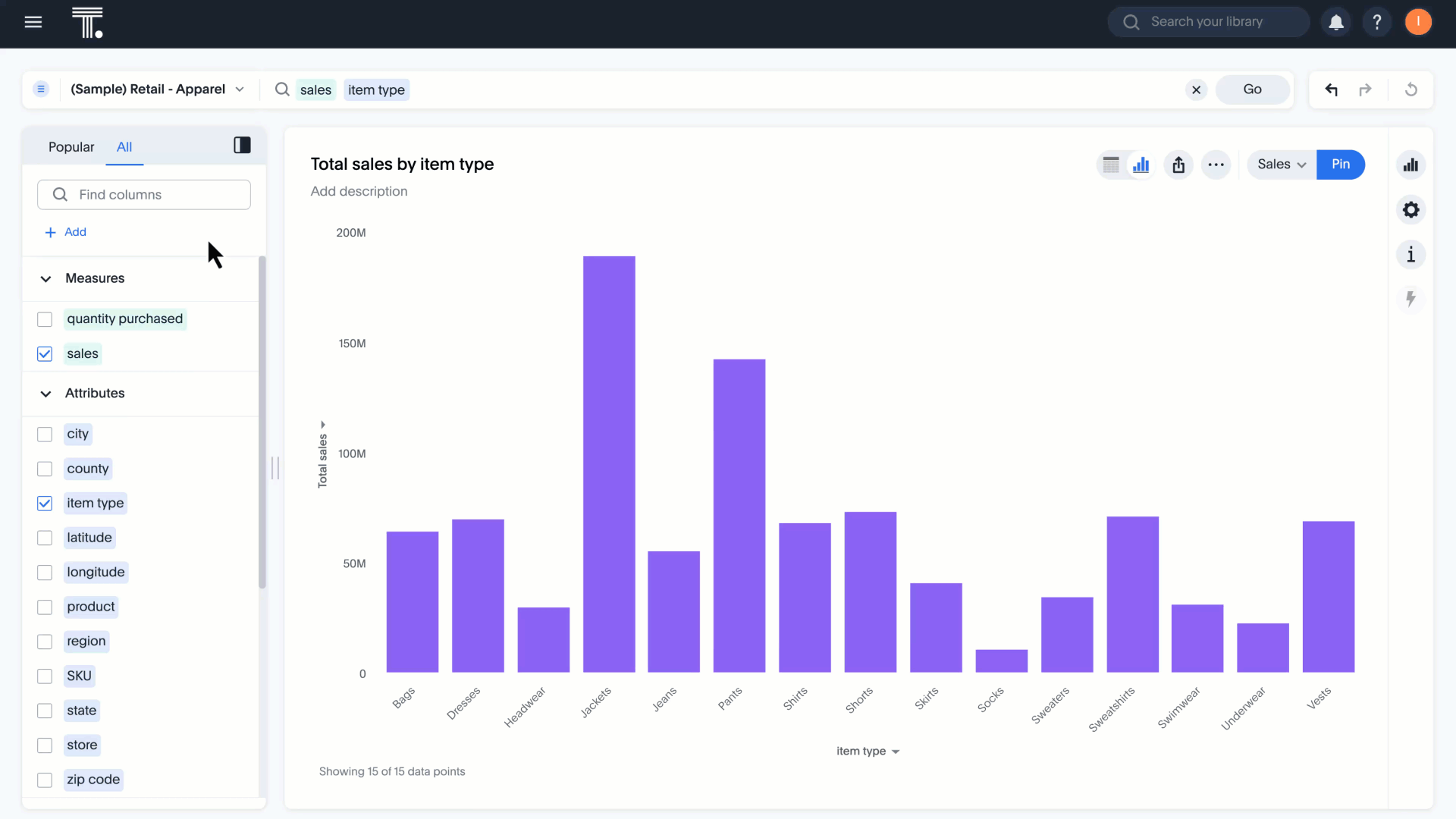Check the quantity purchased checkbox
This screenshot has height=819, width=1456.
[44, 319]
